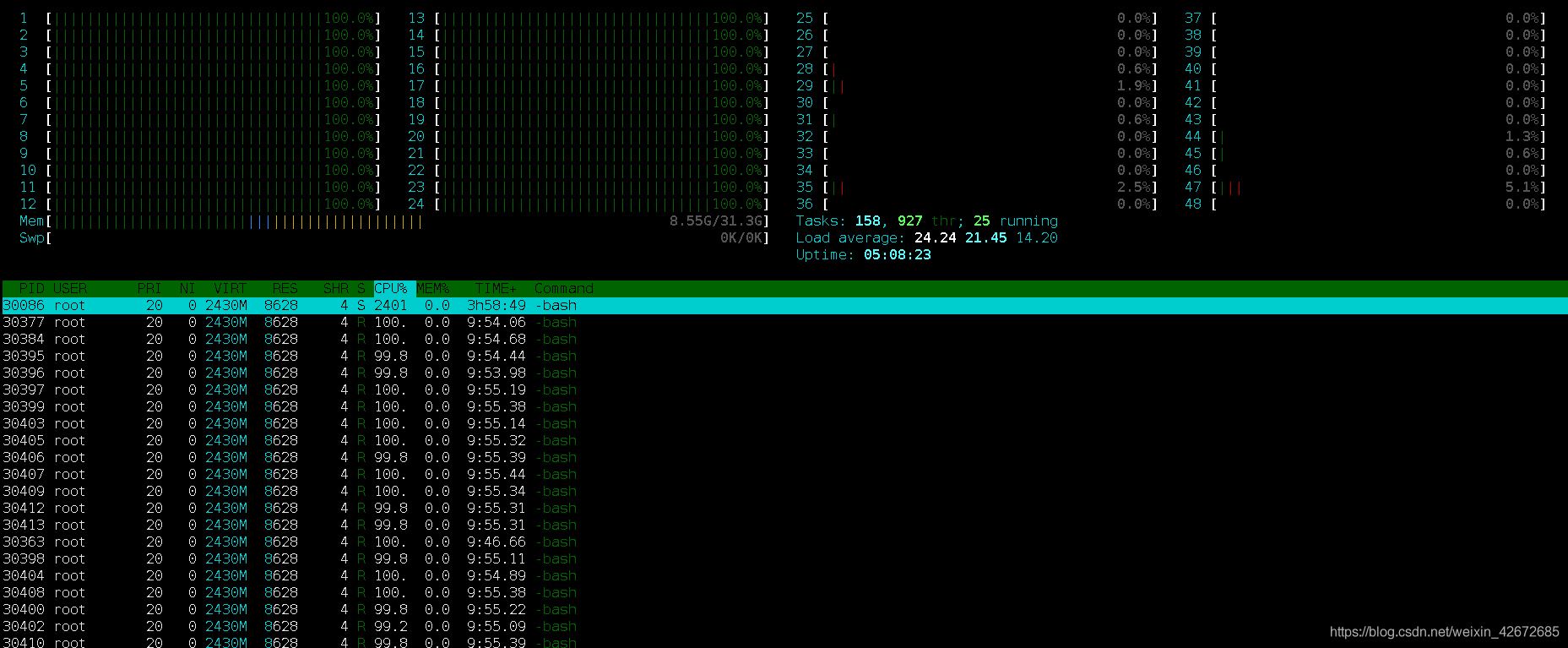Click the 8.55G/31.3G memory value
Viewport: 1568px width, 648px height.
click(716, 221)
